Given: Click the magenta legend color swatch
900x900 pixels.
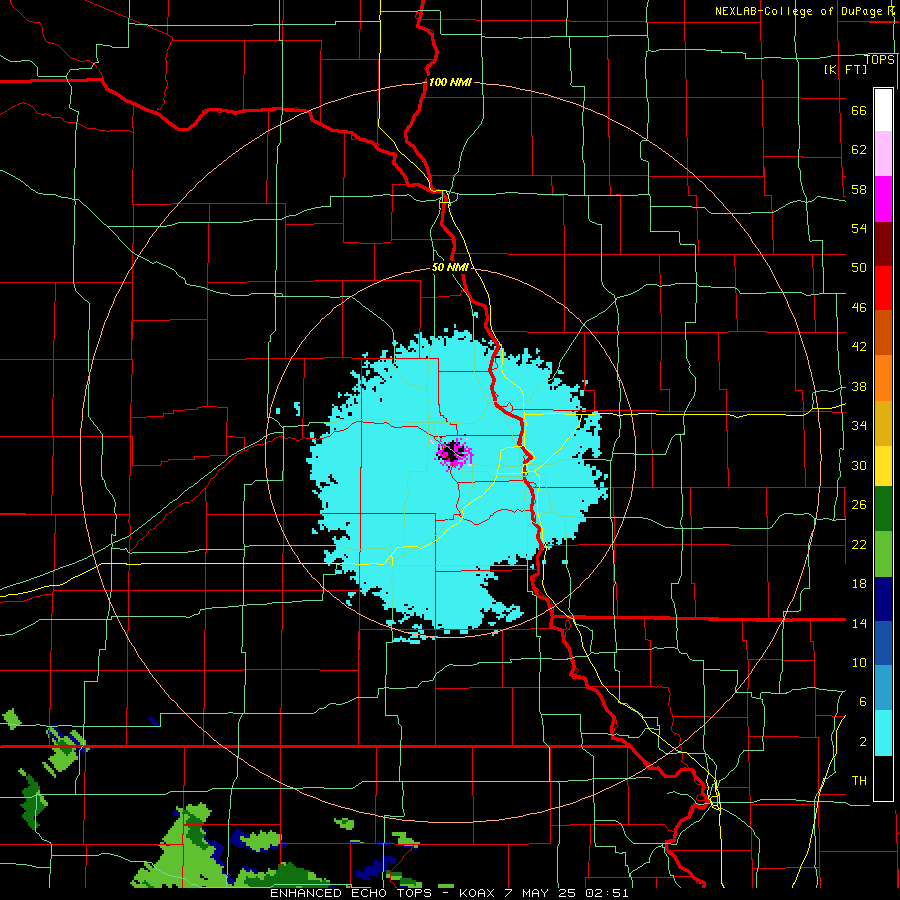Looking at the screenshot, I should [883, 199].
